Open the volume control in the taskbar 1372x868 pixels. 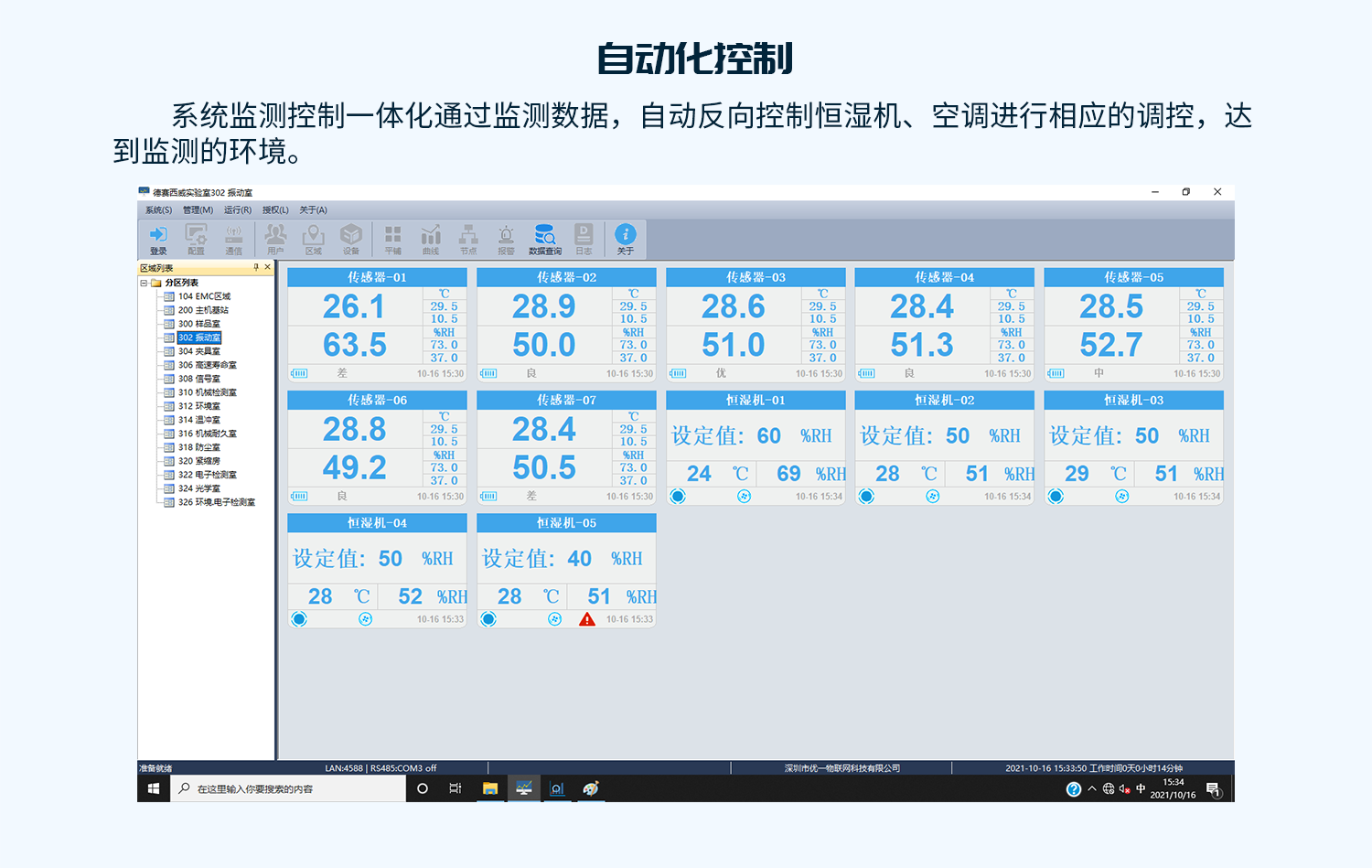(x=1123, y=788)
